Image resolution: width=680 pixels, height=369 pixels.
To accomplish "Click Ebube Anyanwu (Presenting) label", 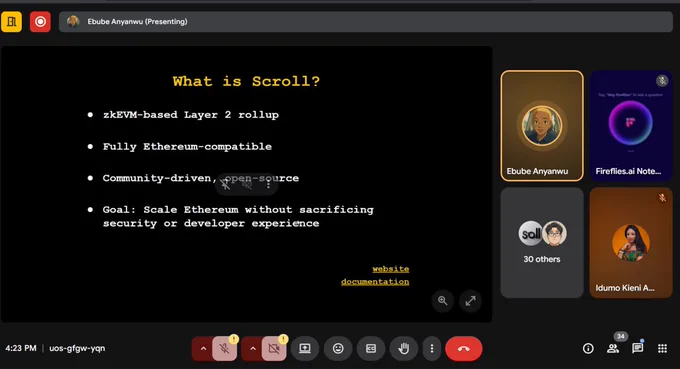I will (x=137, y=22).
